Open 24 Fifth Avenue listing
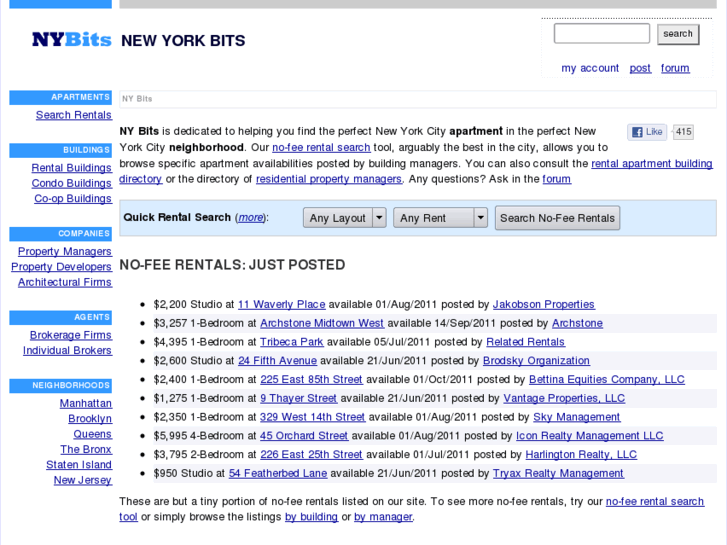Image resolution: width=727 pixels, height=545 pixels. click(277, 360)
